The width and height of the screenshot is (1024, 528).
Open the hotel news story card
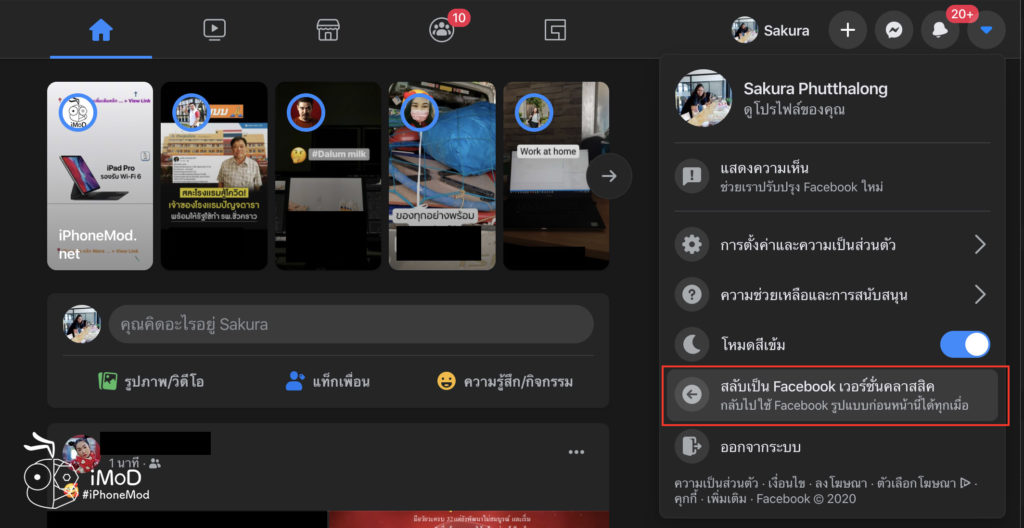(214, 176)
